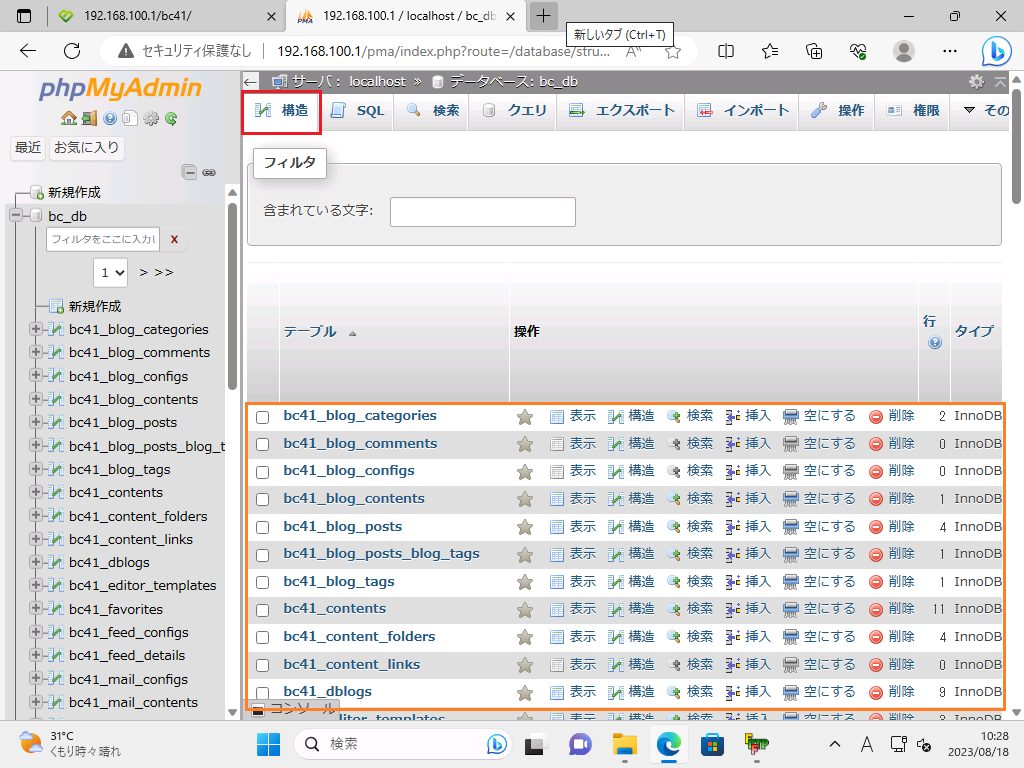
Task: Click the 含まれている文字 filter input field
Action: (x=482, y=212)
